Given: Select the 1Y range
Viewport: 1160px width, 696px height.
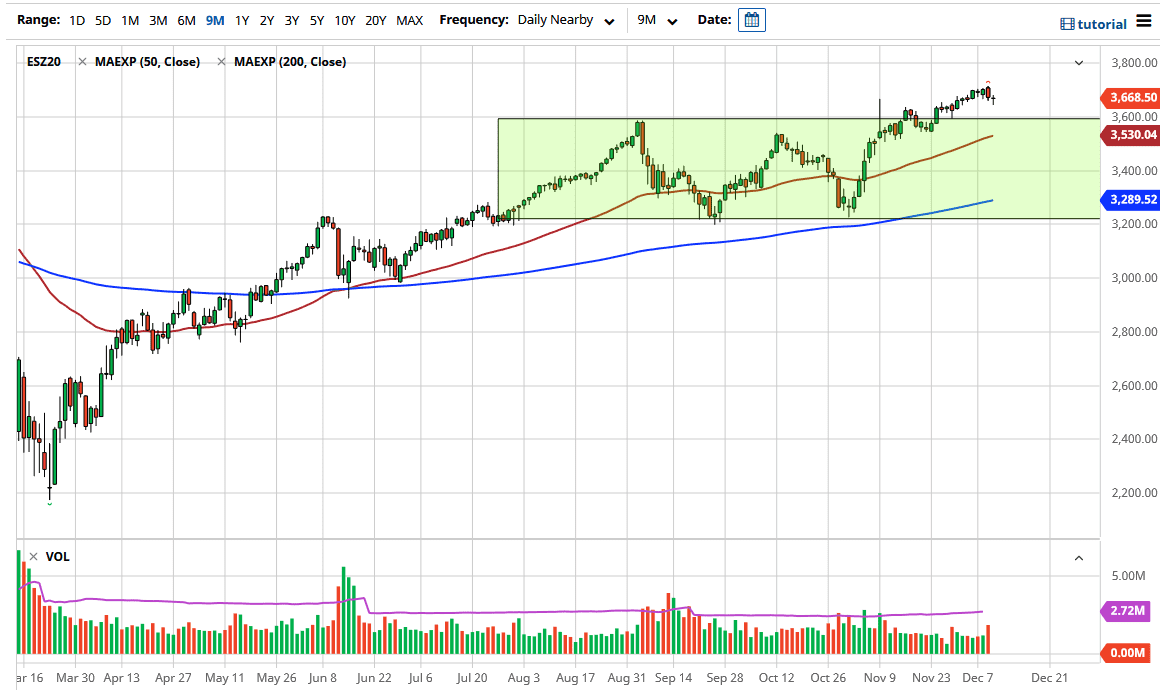Looking at the screenshot, I should [242, 20].
